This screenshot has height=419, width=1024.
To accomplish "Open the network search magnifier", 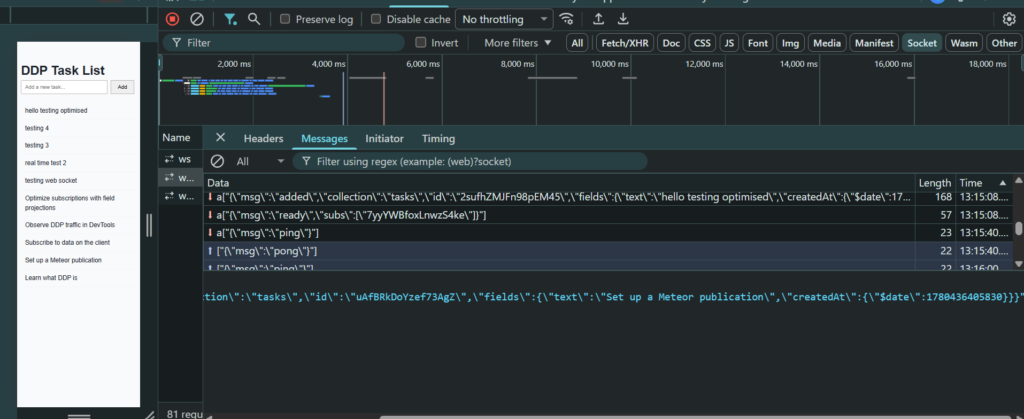I will (254, 19).
